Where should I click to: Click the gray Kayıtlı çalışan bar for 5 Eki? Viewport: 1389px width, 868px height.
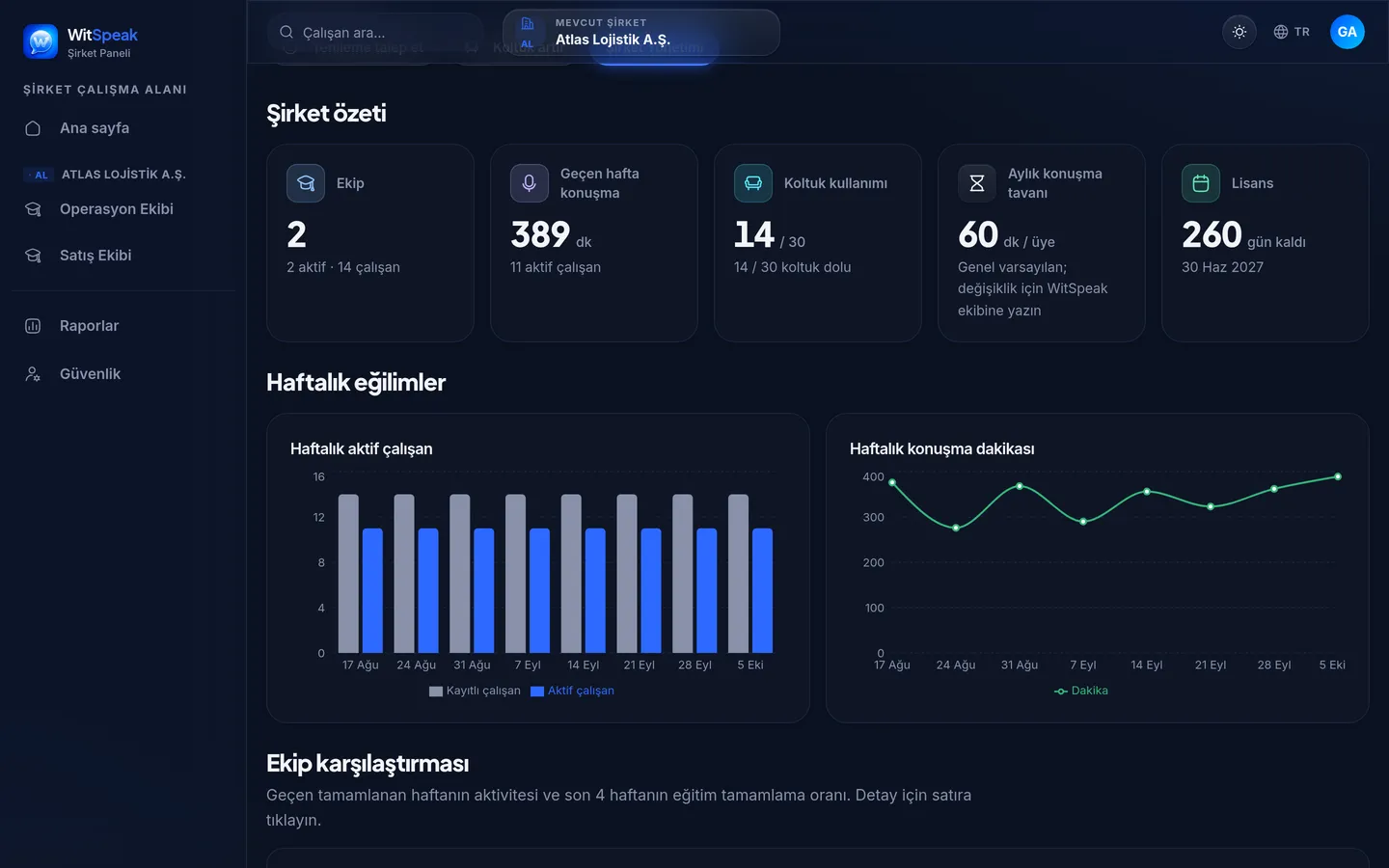click(738, 574)
